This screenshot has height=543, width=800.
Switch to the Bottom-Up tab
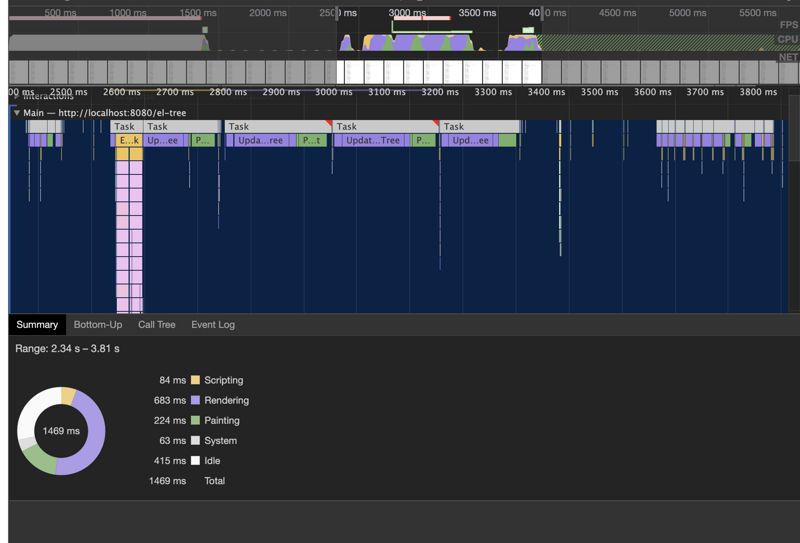click(x=98, y=325)
